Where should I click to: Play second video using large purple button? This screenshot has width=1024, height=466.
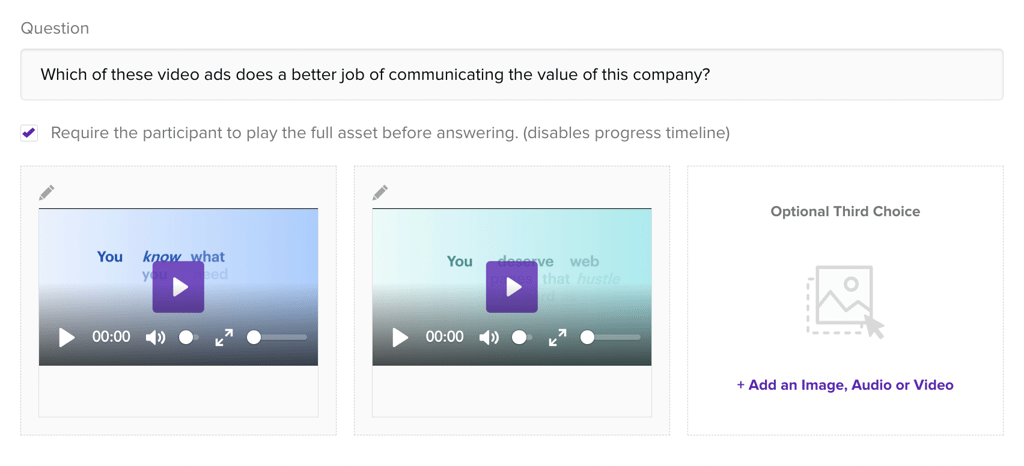(512, 287)
